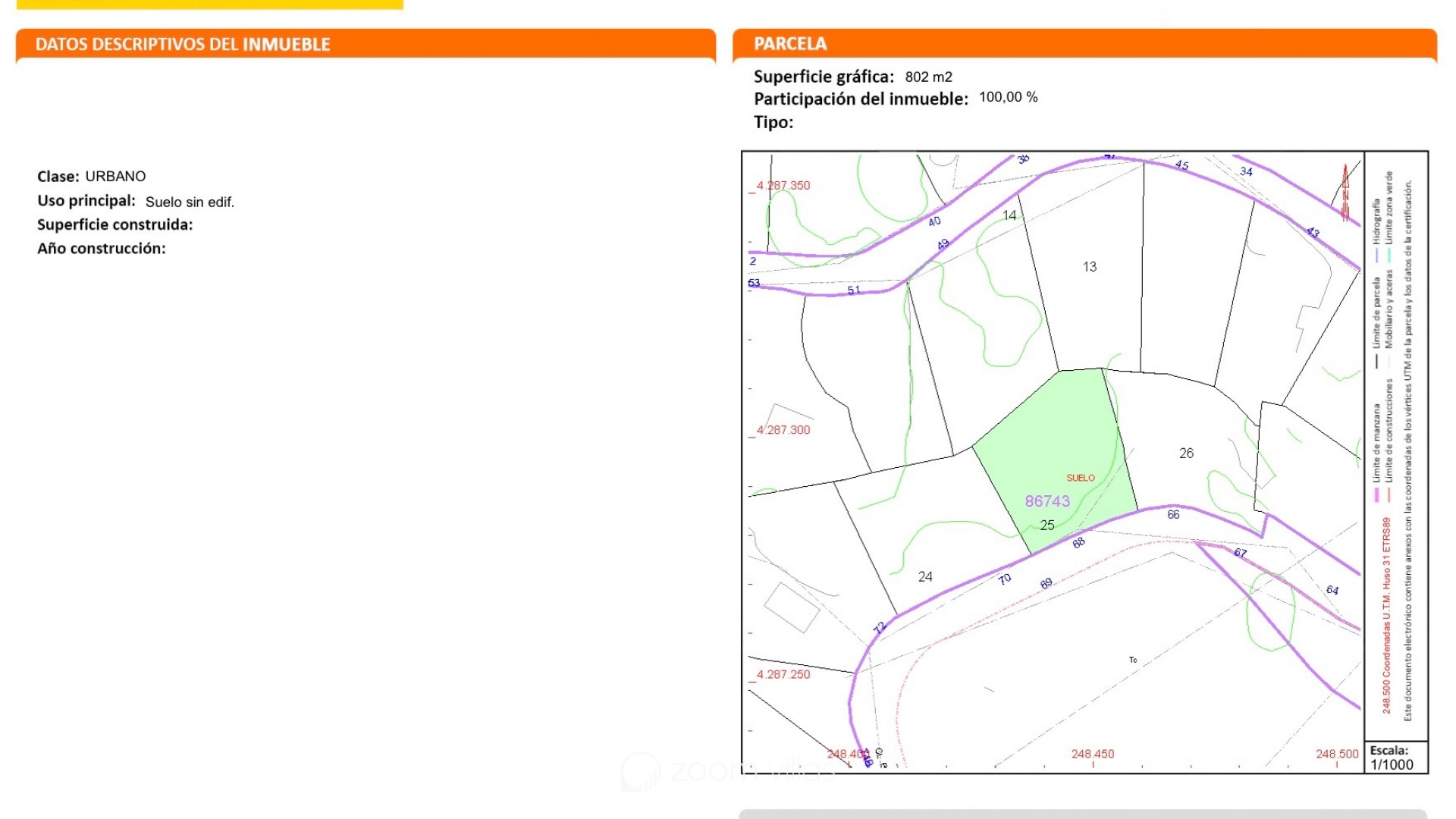Click the red north arrow symbol on map
Screen dimensions: 1456x819
pyautogui.click(x=1345, y=193)
